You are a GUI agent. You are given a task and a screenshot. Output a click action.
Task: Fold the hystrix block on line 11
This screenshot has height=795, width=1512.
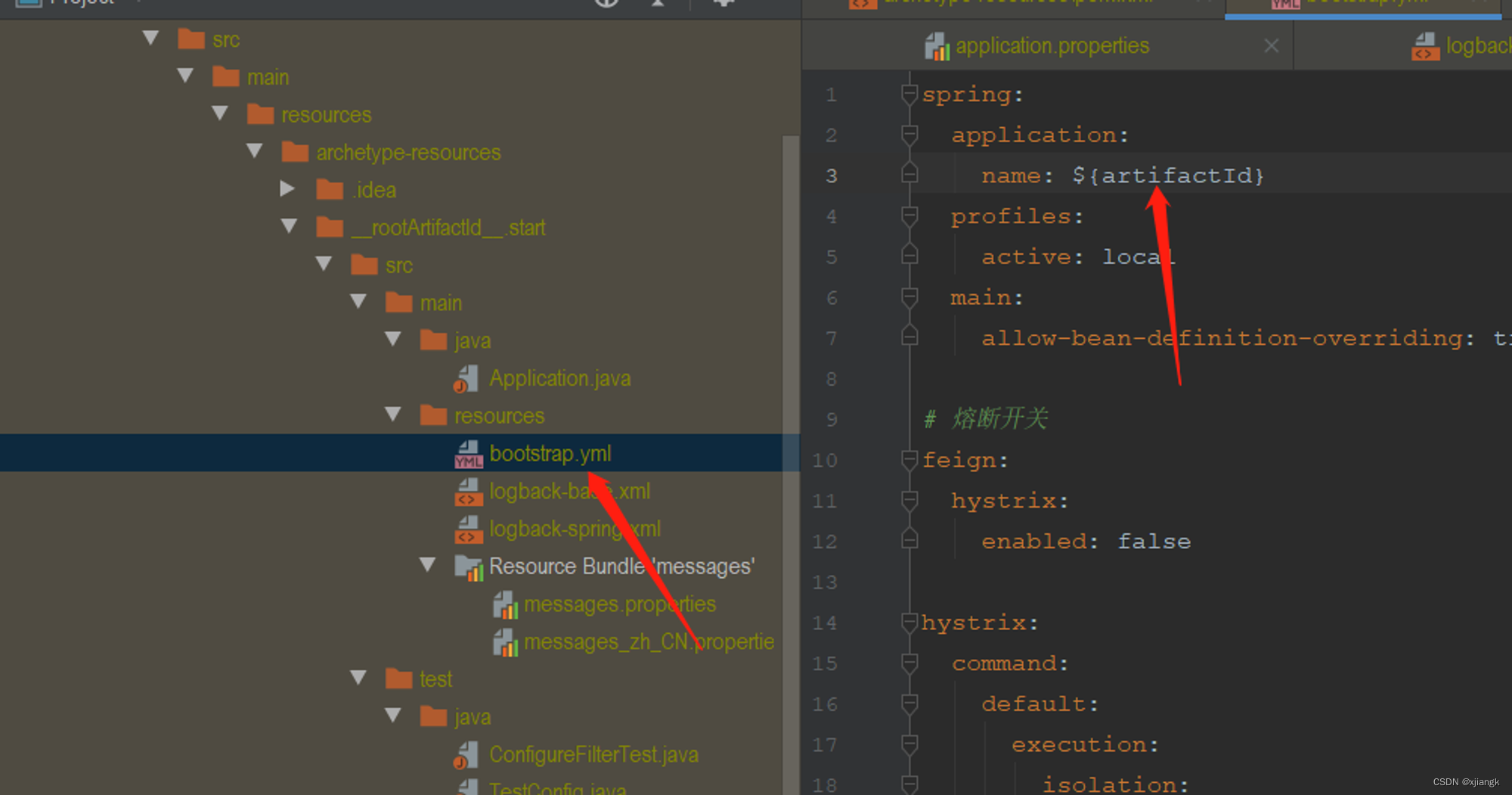click(x=909, y=502)
